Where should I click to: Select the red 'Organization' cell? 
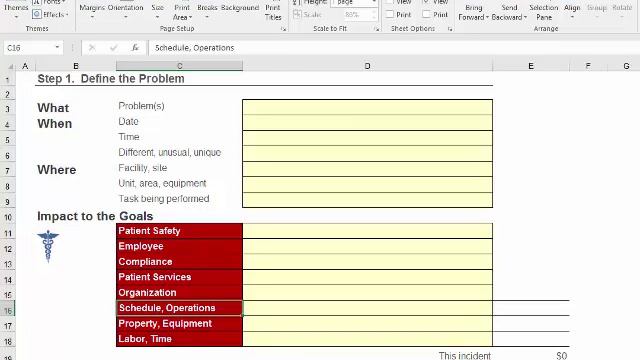click(x=180, y=293)
